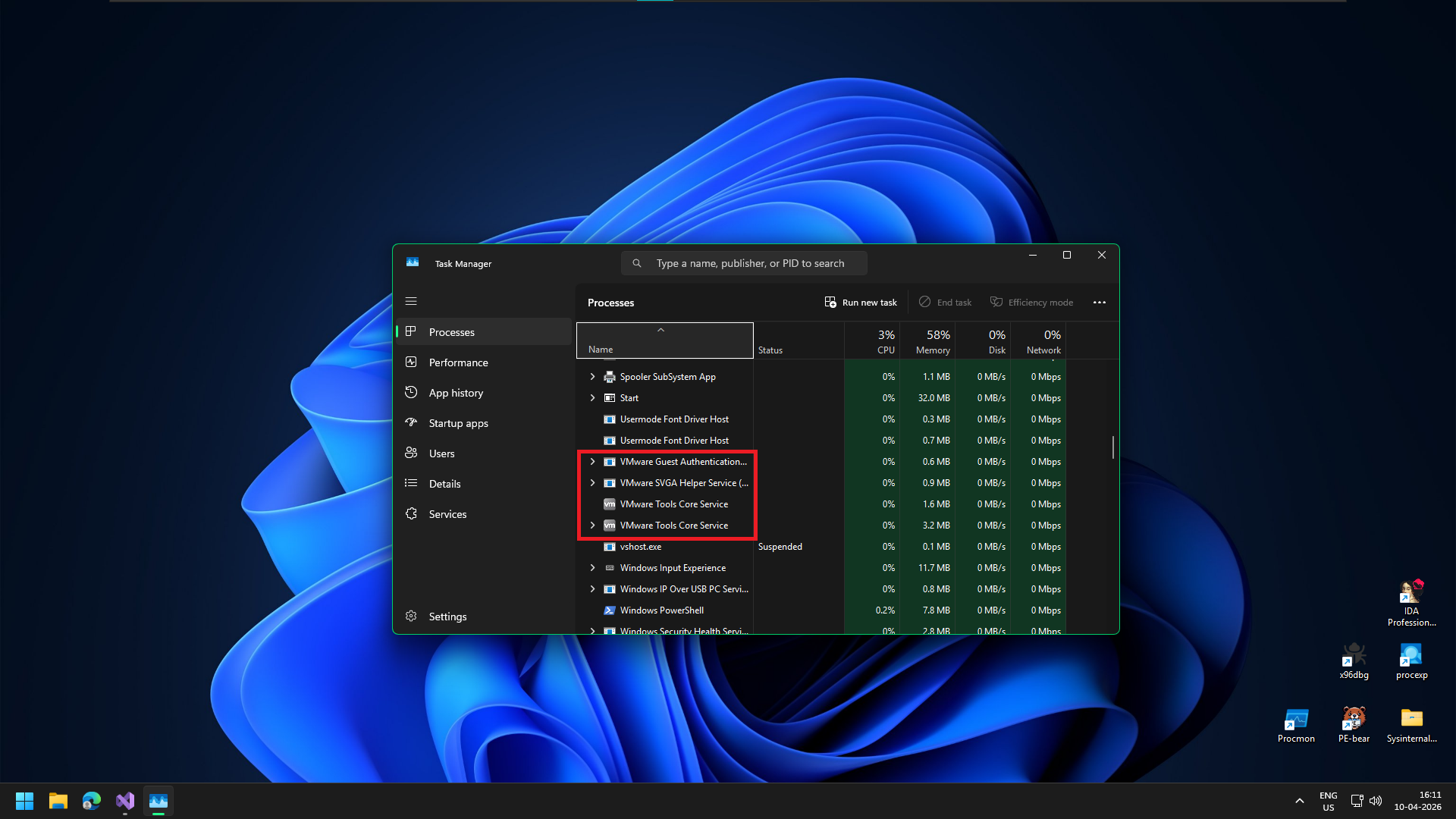Click the Run new task button
Screen dimensions: 1456x819
(x=861, y=303)
